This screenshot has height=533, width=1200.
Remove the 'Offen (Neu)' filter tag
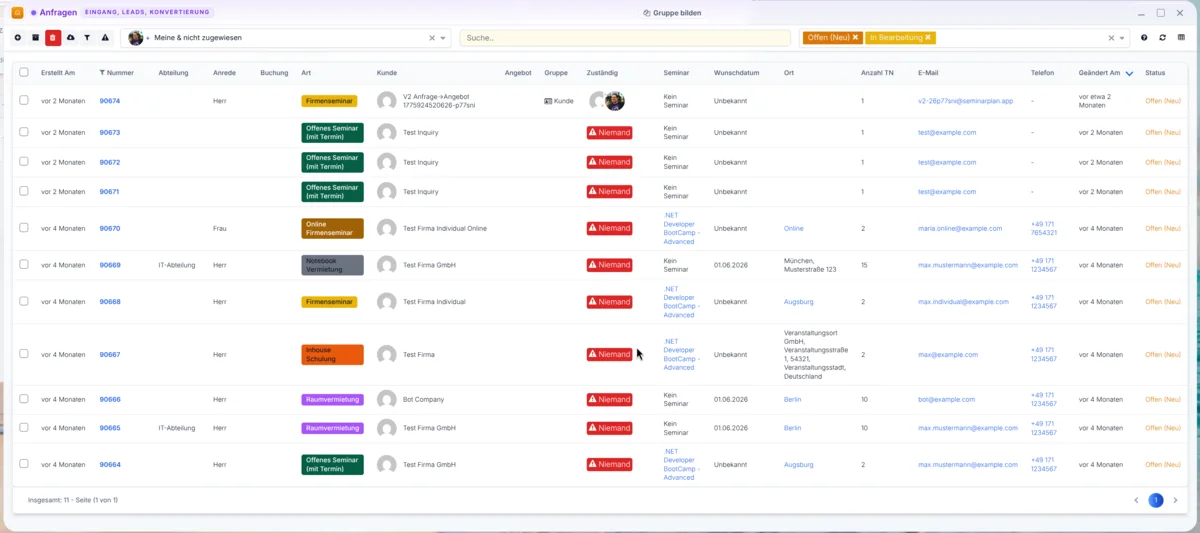(855, 38)
